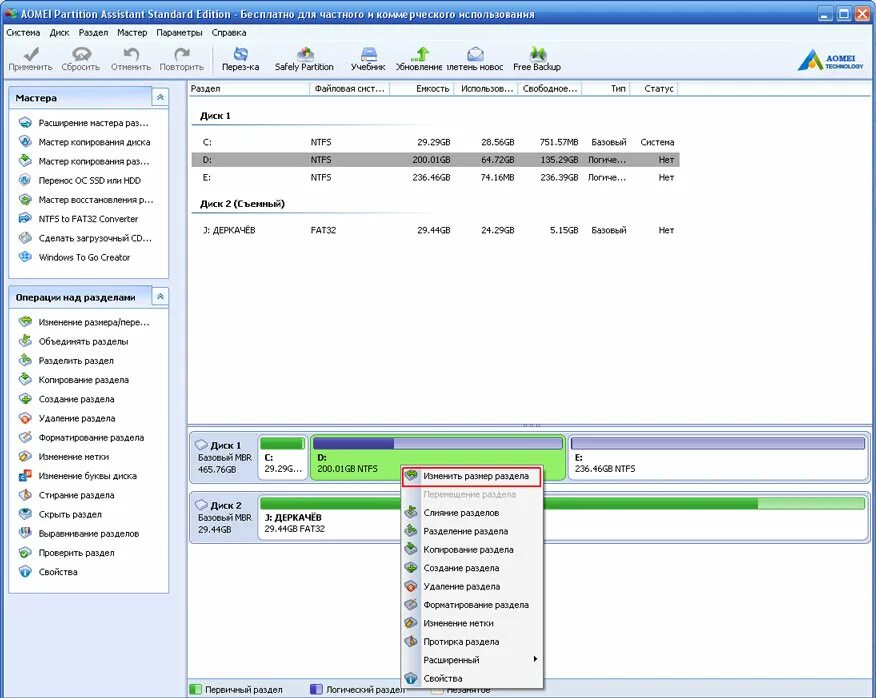
Task: Choose Изменение метки in context menu
Action: point(472,624)
